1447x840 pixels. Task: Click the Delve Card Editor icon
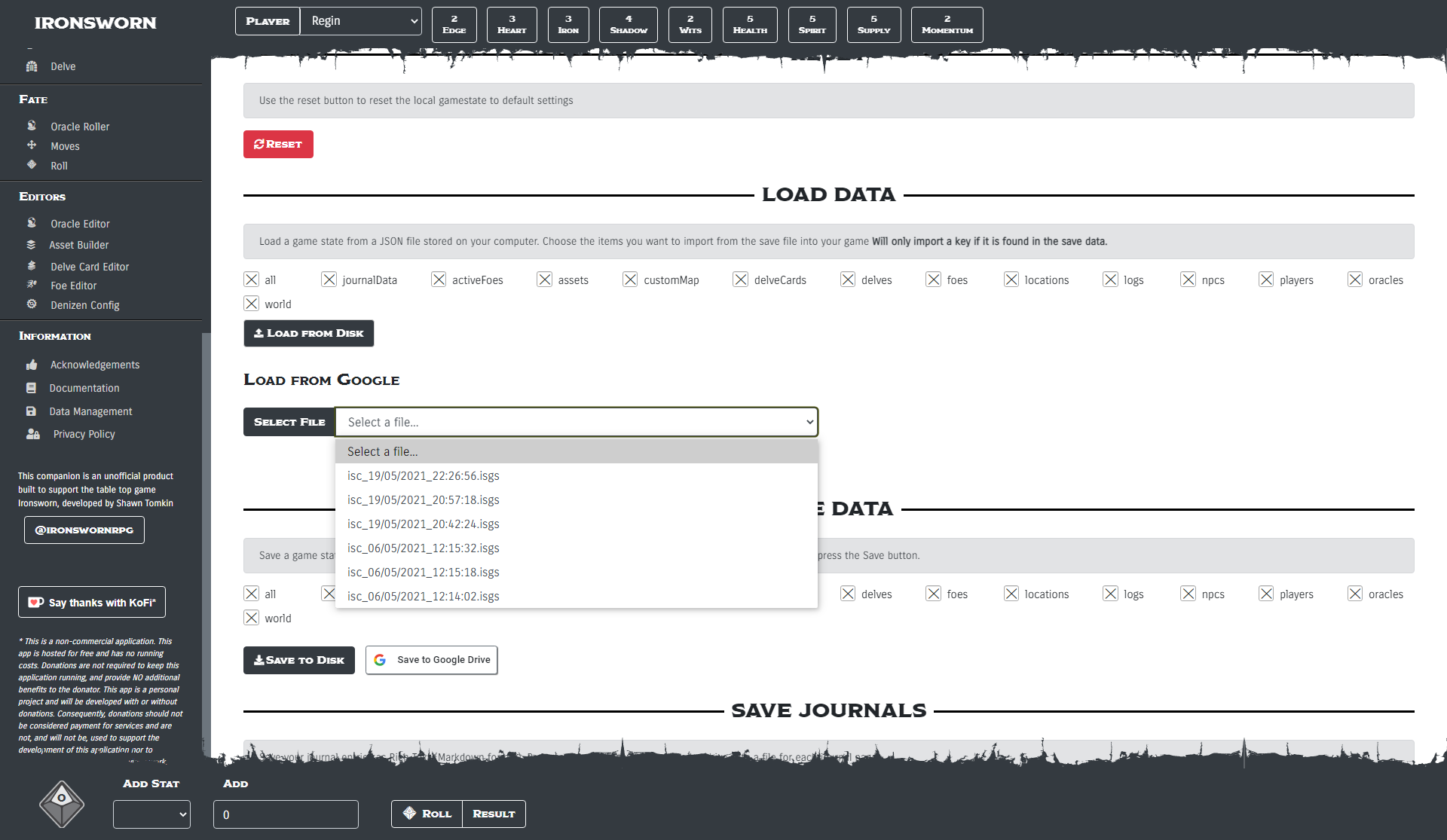[32, 266]
